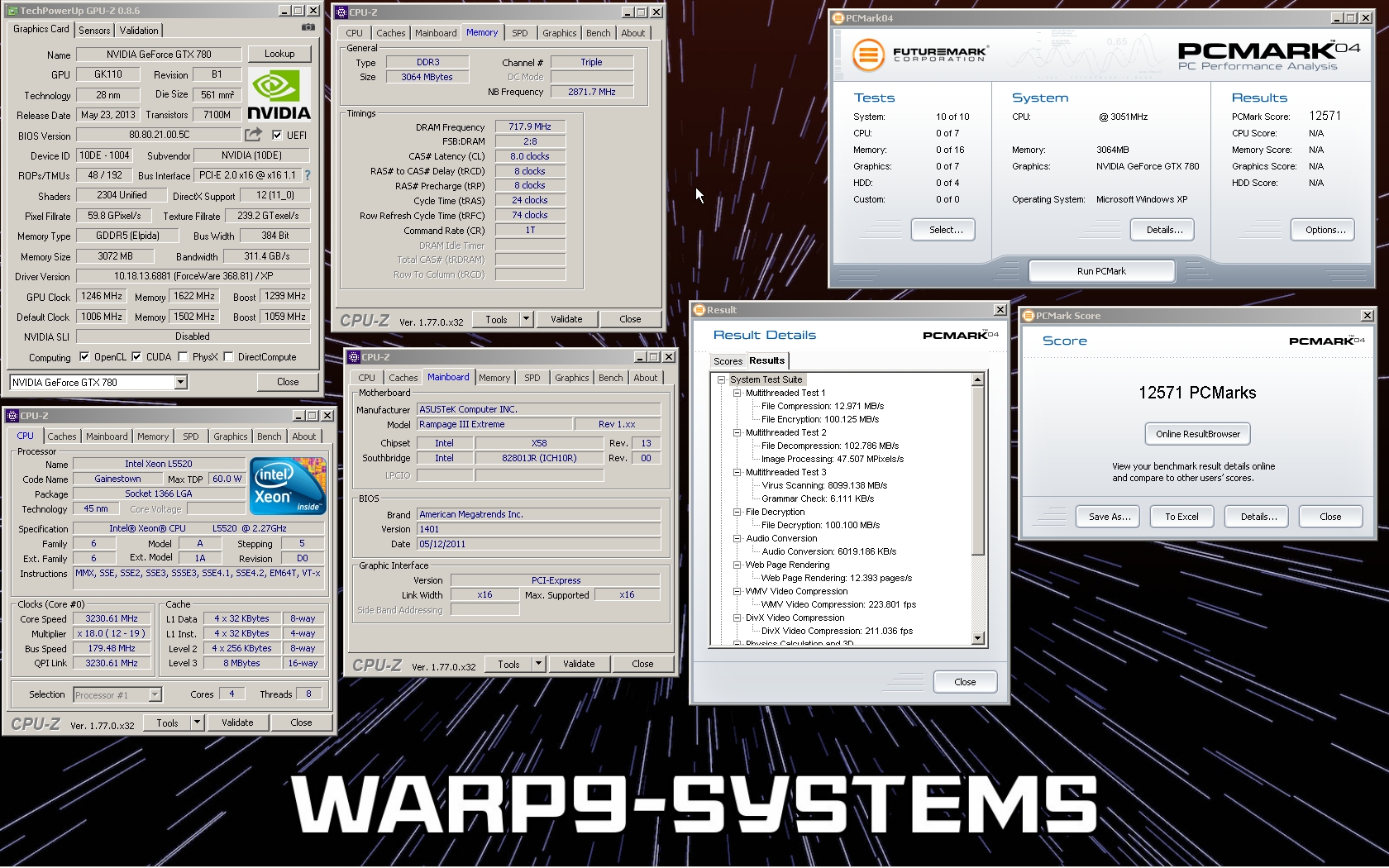1389x868 pixels.
Task: Click Validate in CPU-Z Memory window
Action: point(566,319)
